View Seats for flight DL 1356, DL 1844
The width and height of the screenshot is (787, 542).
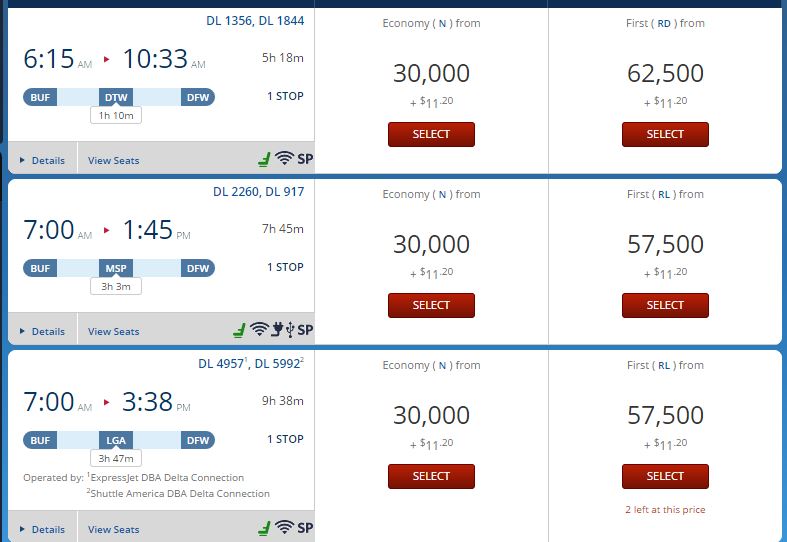pyautogui.click(x=113, y=161)
